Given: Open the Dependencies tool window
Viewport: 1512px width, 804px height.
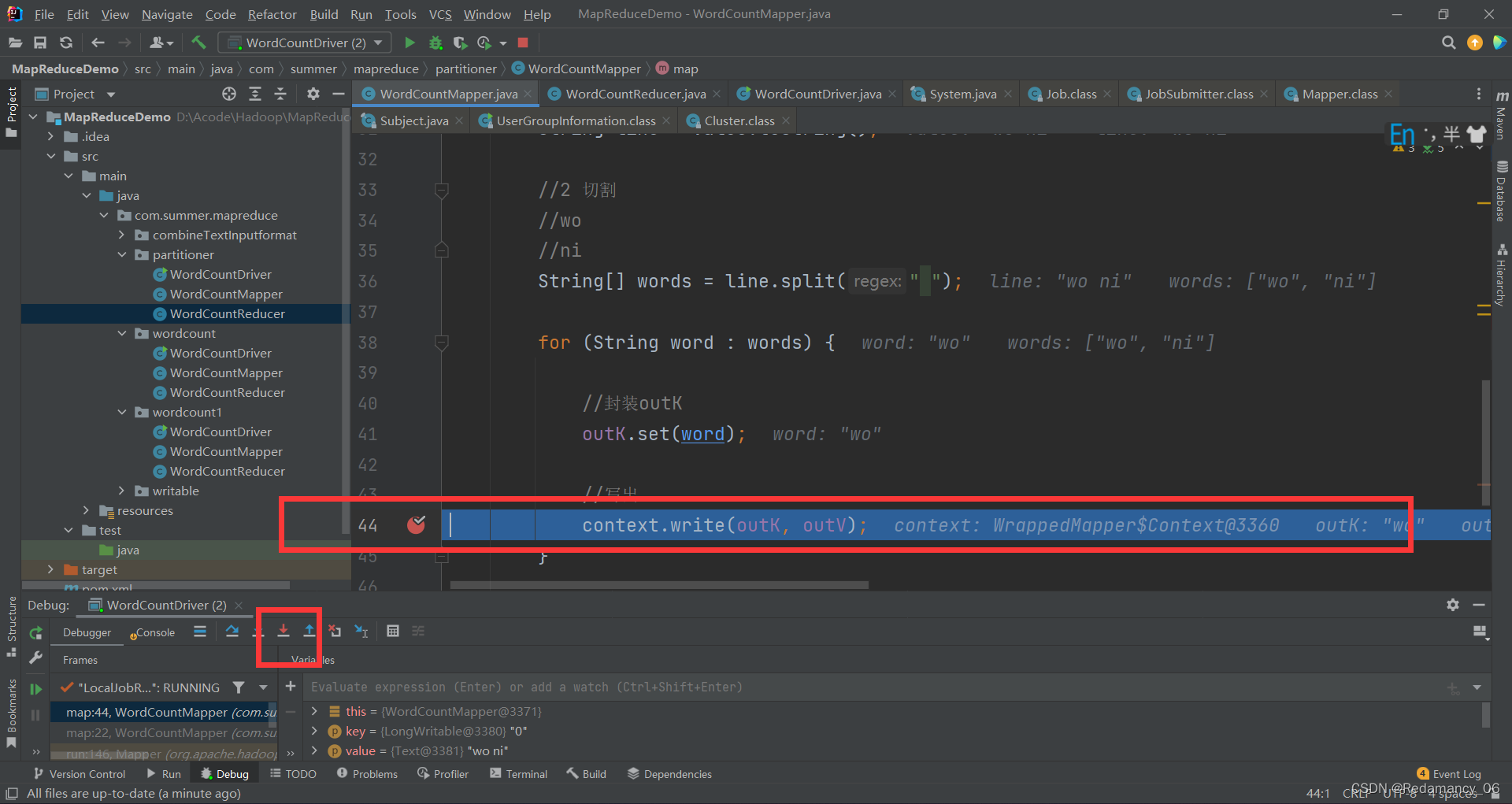Looking at the screenshot, I should tap(669, 774).
